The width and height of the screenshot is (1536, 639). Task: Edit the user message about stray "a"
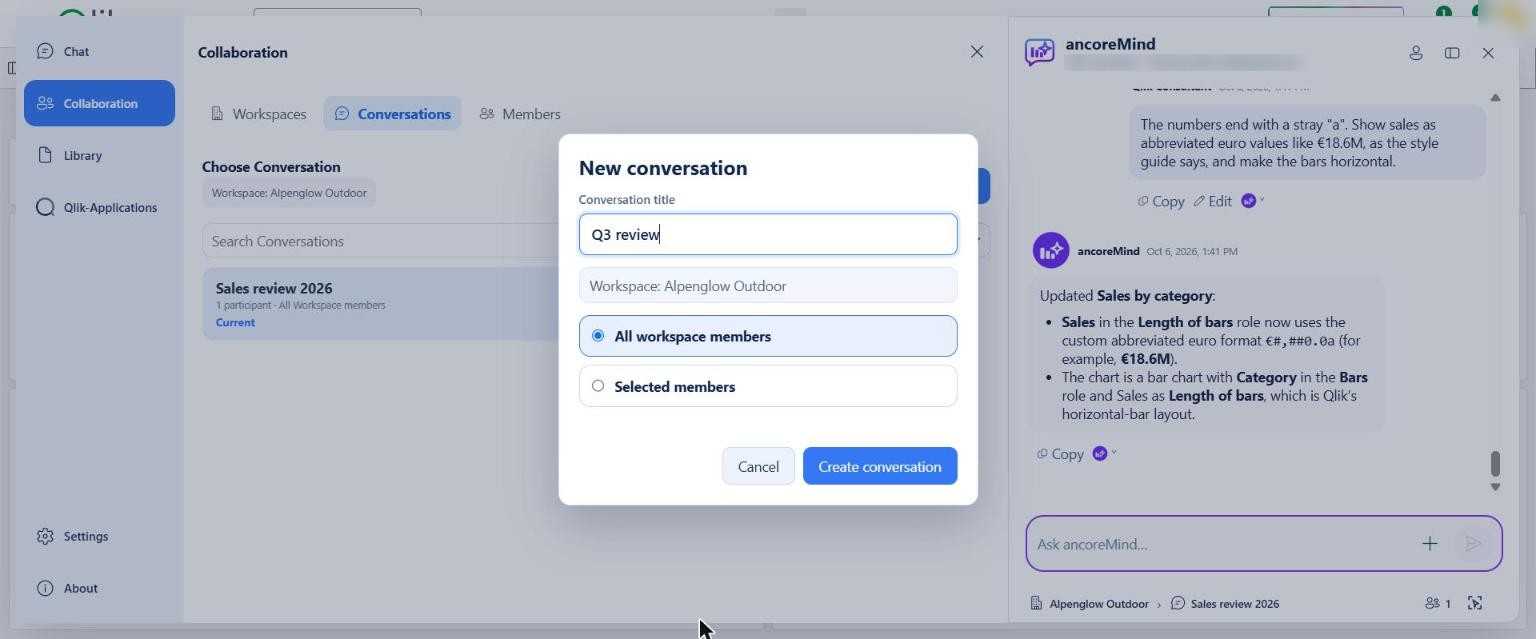pos(1212,201)
